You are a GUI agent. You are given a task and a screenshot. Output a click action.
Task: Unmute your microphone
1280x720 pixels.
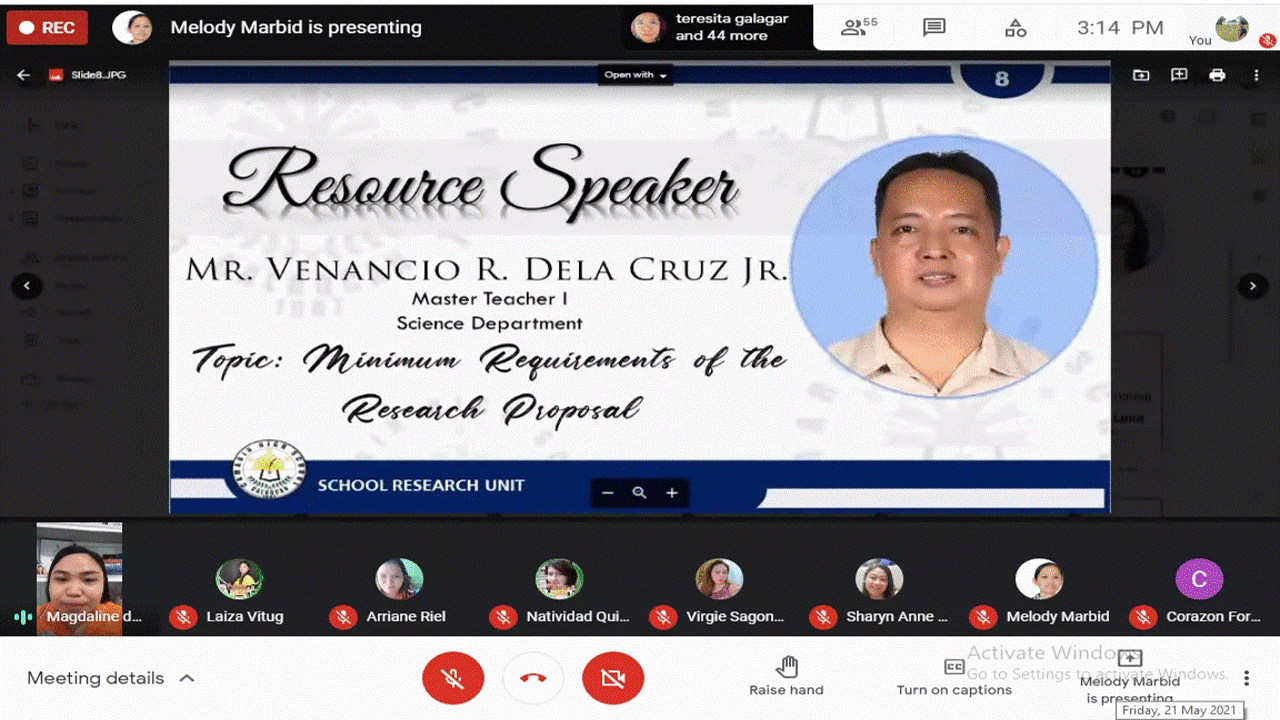pyautogui.click(x=453, y=680)
